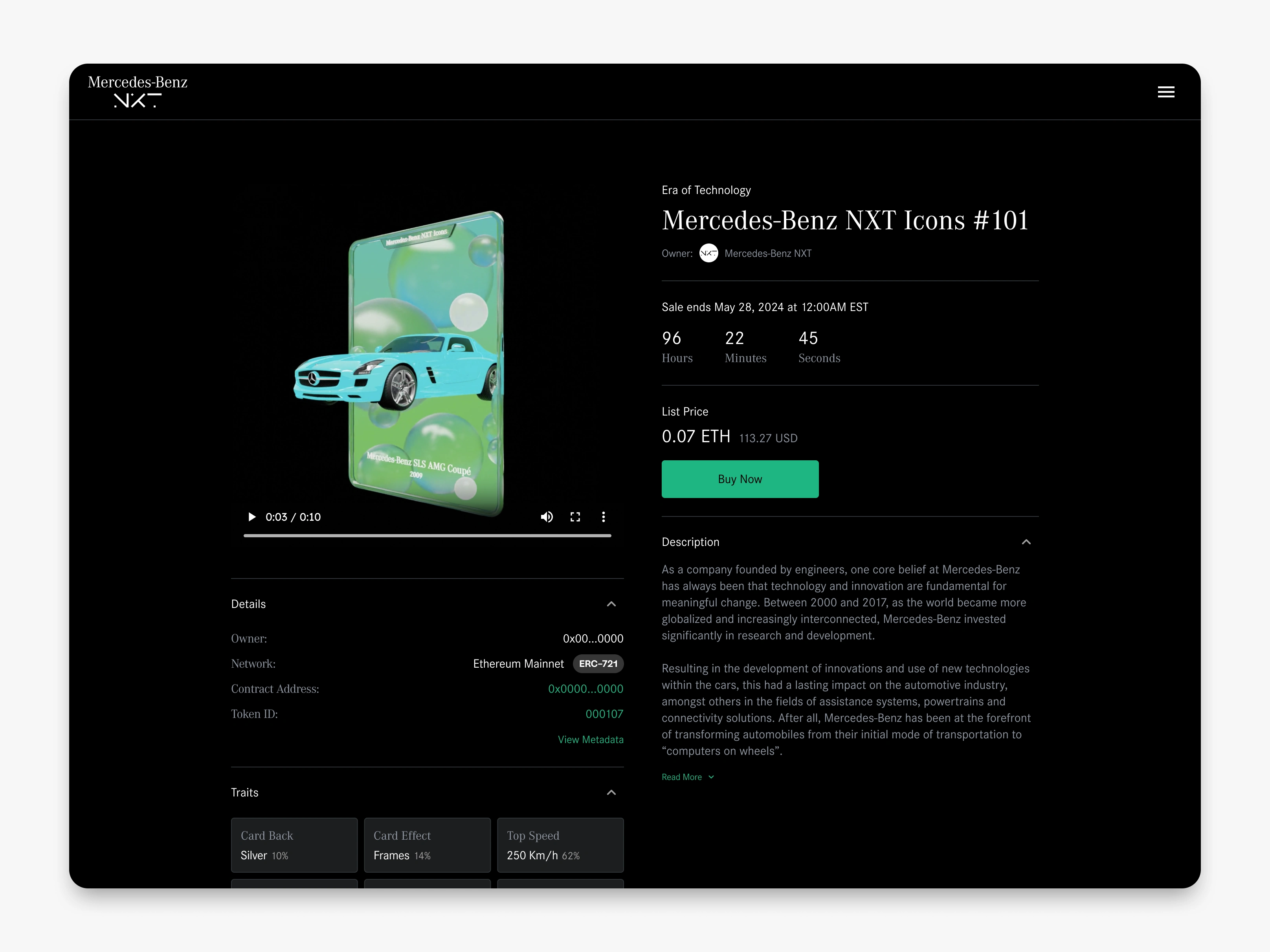Select the Card Effect Frames trait
1270x952 pixels.
pyautogui.click(x=427, y=845)
